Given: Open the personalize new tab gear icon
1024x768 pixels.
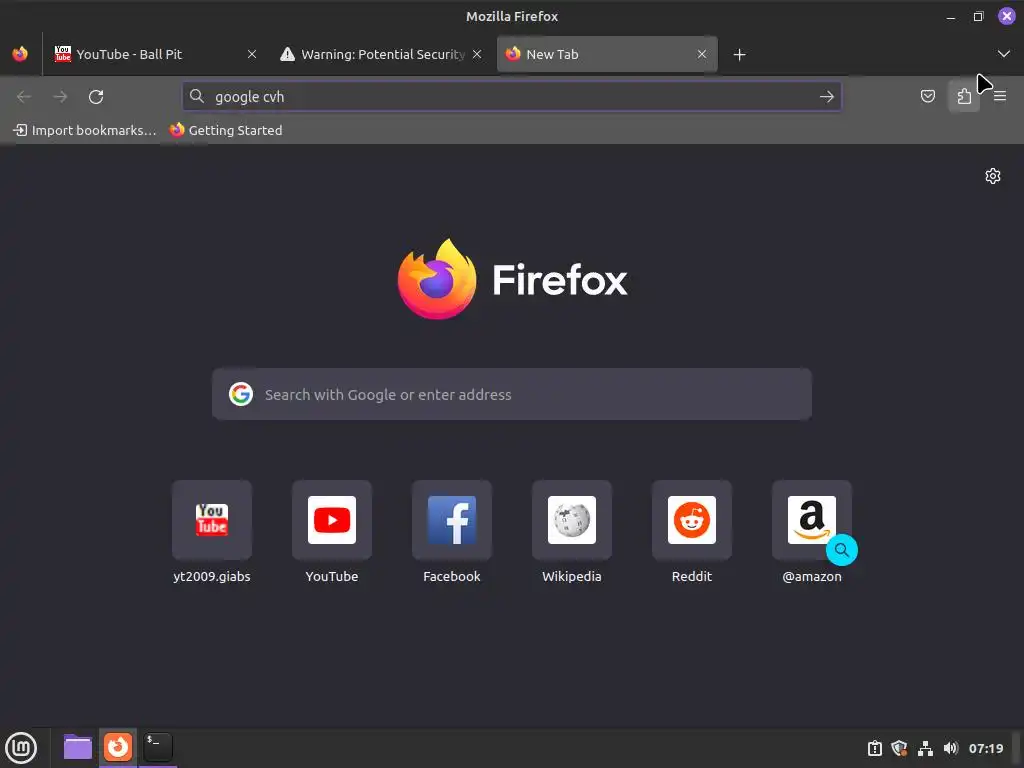Looking at the screenshot, I should (993, 176).
